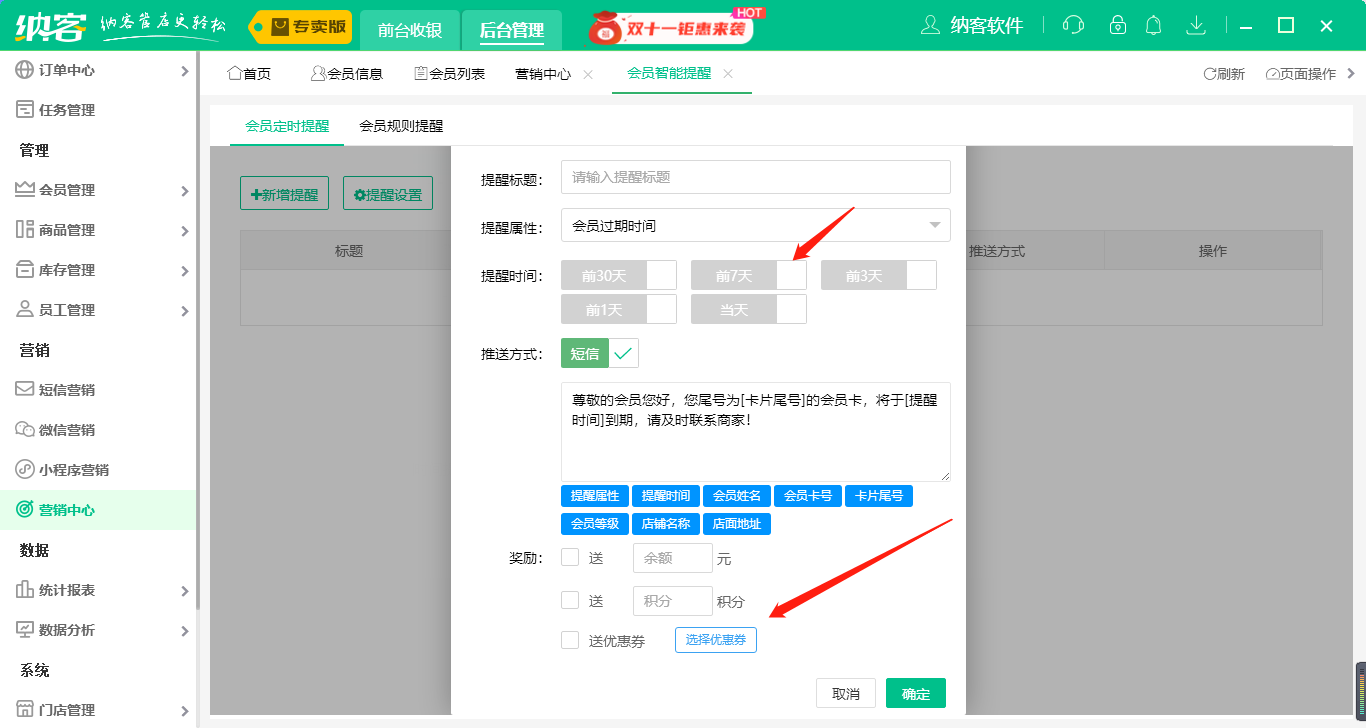
Task: Check the 送优惠券 option
Action: click(570, 640)
